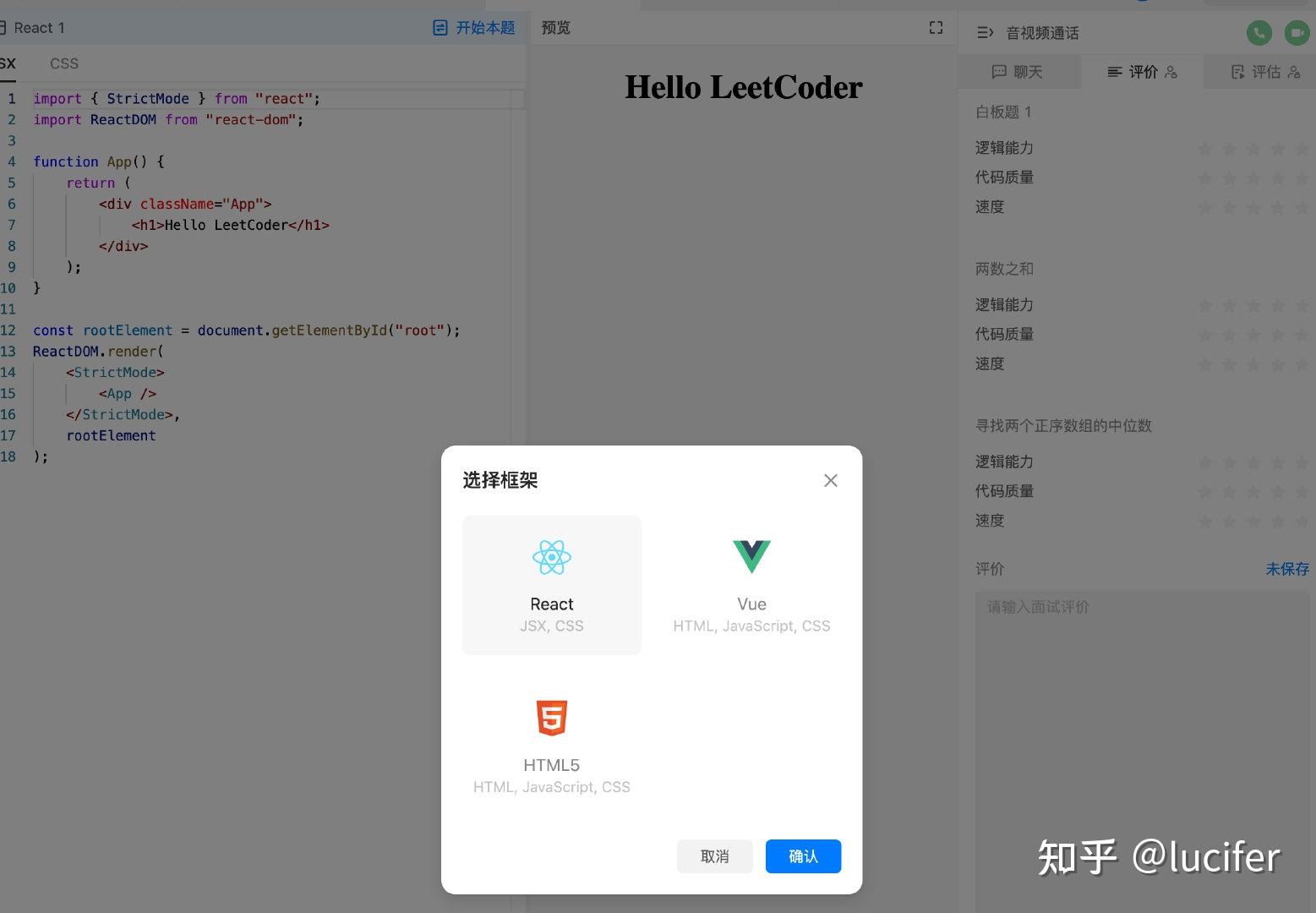Viewport: 1316px width, 913px height.
Task: Click the swap icon beside 开始本题
Action: (440, 27)
